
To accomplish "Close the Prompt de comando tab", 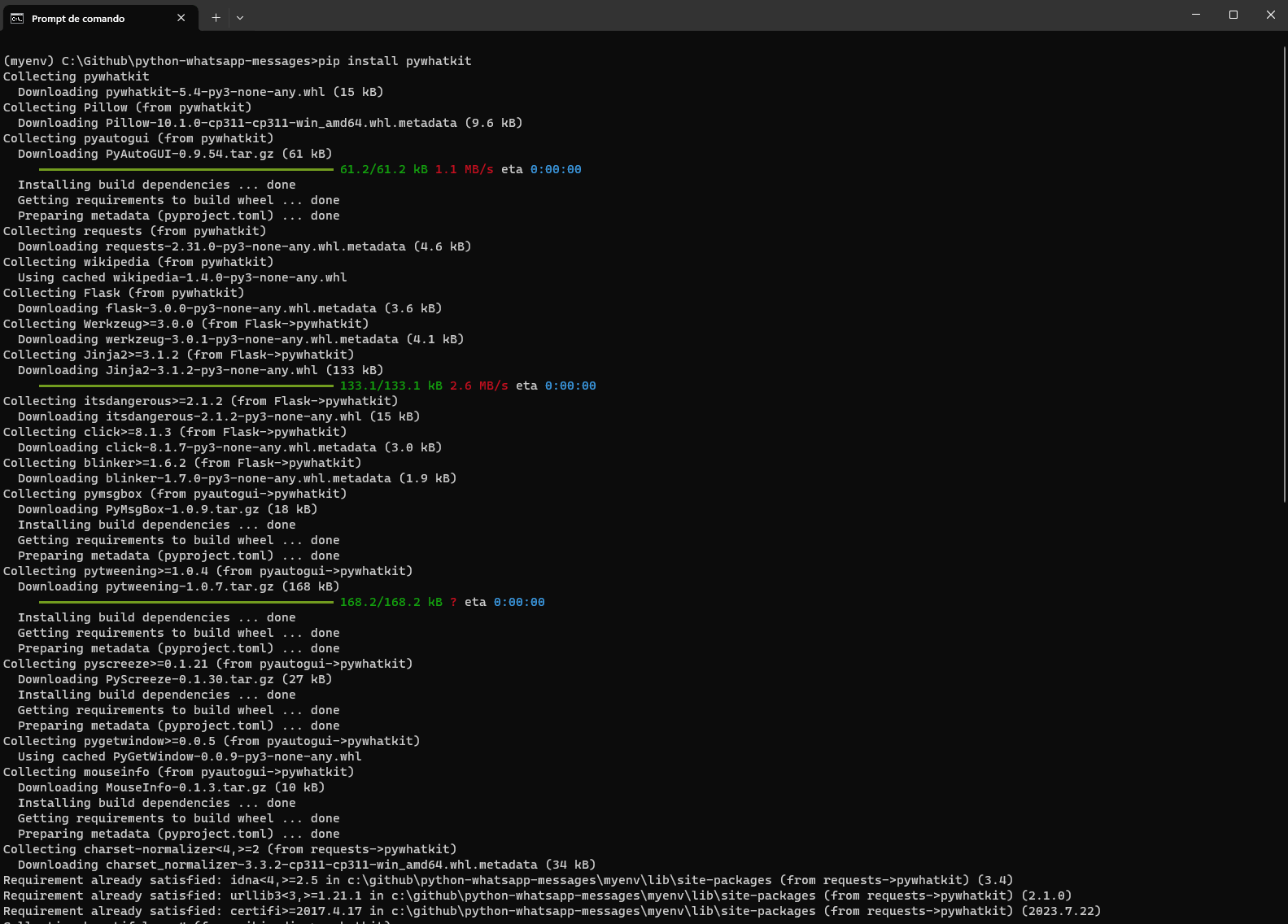I will [181, 18].
